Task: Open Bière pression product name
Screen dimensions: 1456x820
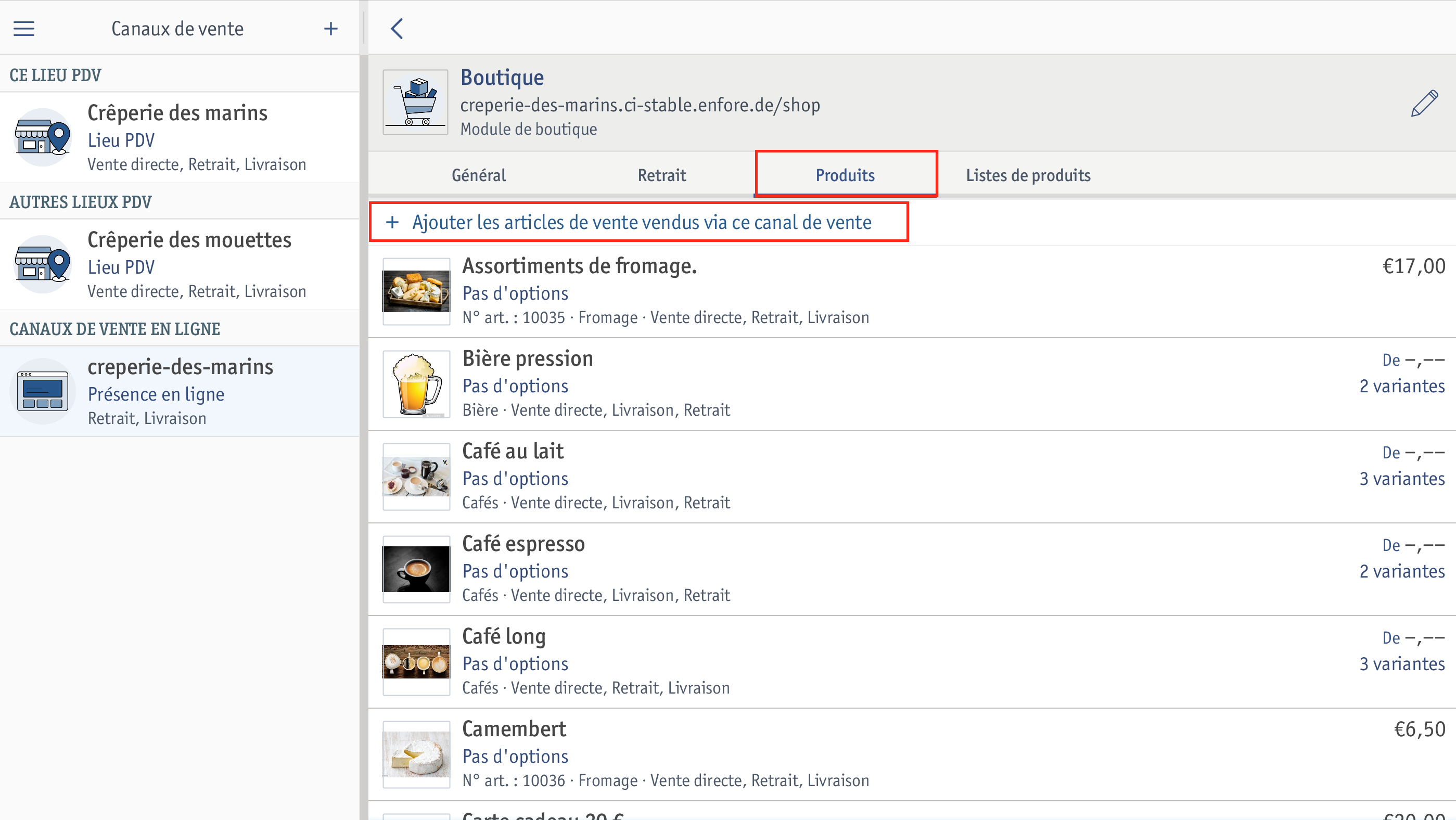Action: (x=527, y=358)
